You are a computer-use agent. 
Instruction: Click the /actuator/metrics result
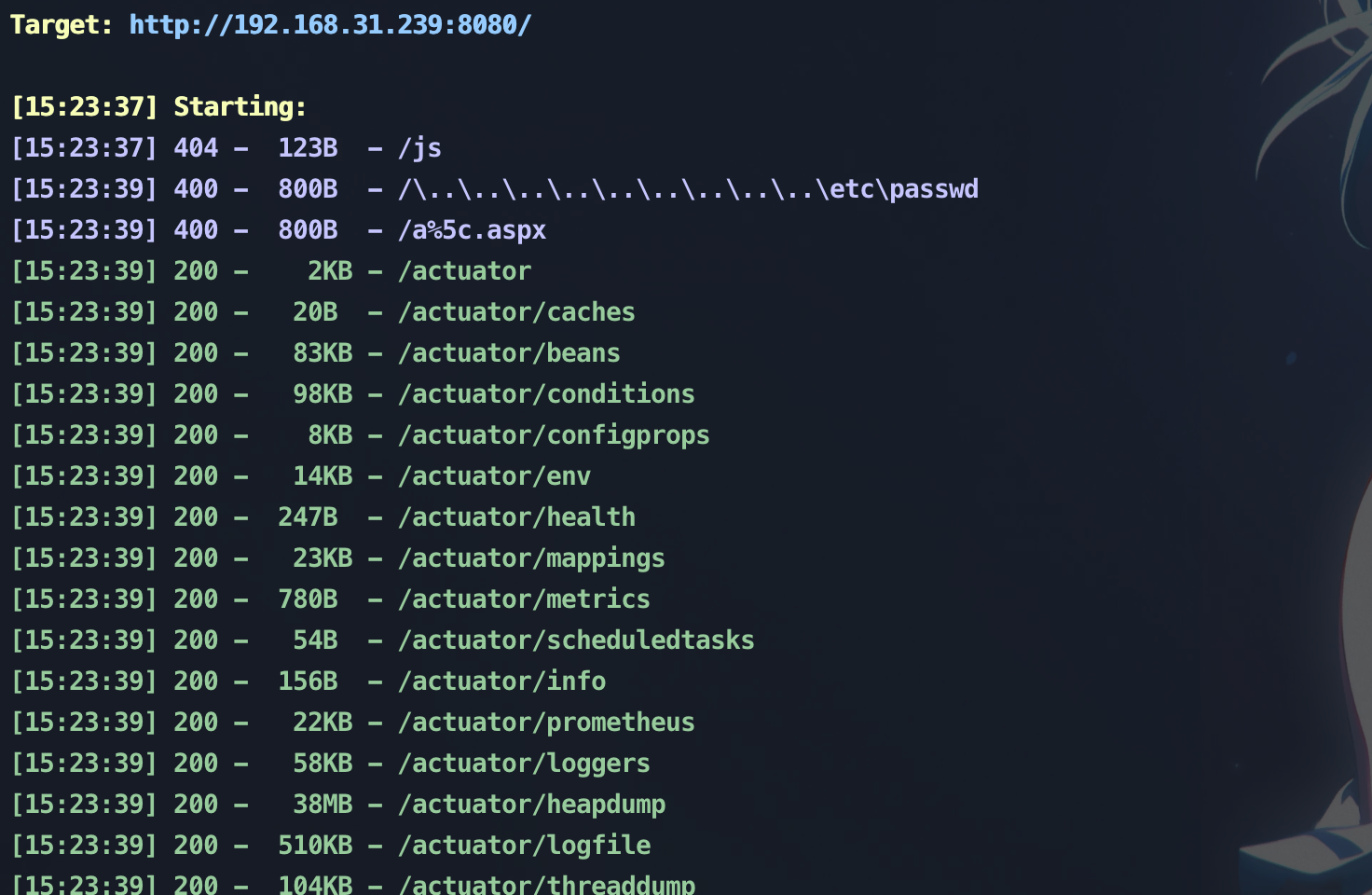[524, 599]
